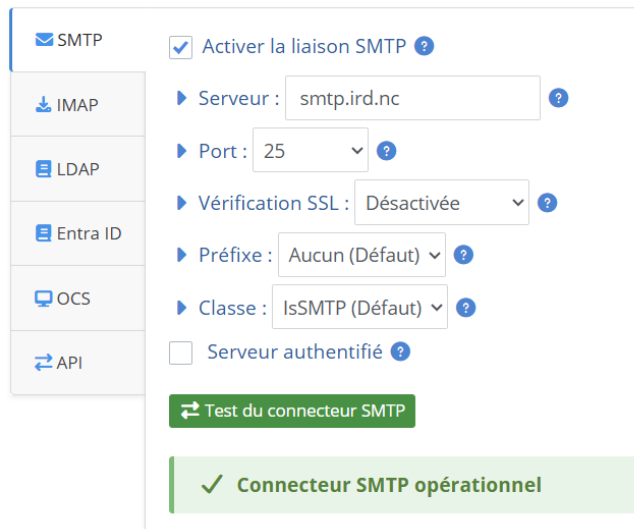
Task: Click help icon beside Serveur authentifié
Action: (x=400, y=352)
